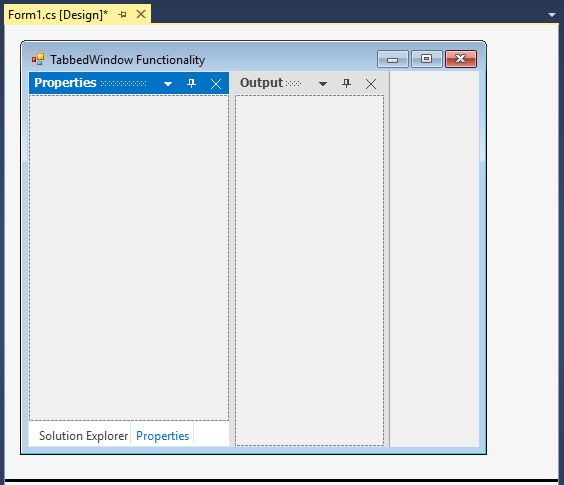This screenshot has width=564, height=485.
Task: Open the Properties panel dropdown arrow
Action: point(168,84)
